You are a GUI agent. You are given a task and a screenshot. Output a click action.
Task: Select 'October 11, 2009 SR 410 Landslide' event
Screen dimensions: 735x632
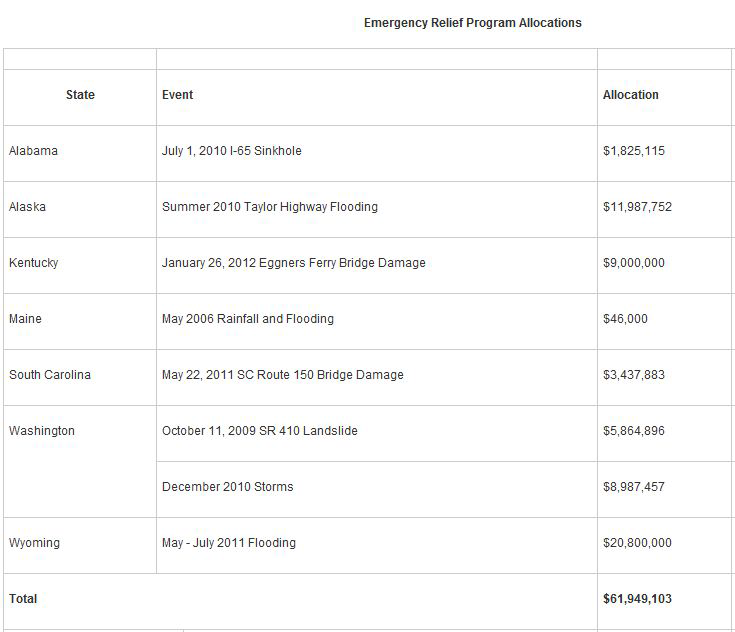point(260,431)
